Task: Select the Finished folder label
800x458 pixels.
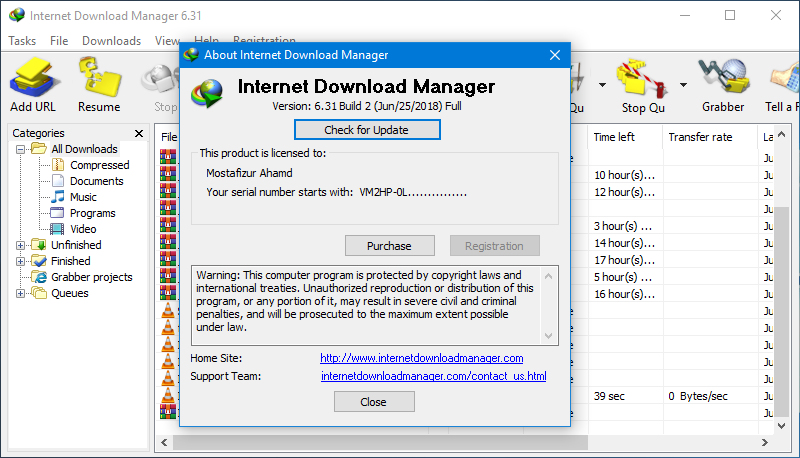Action: 70,261
